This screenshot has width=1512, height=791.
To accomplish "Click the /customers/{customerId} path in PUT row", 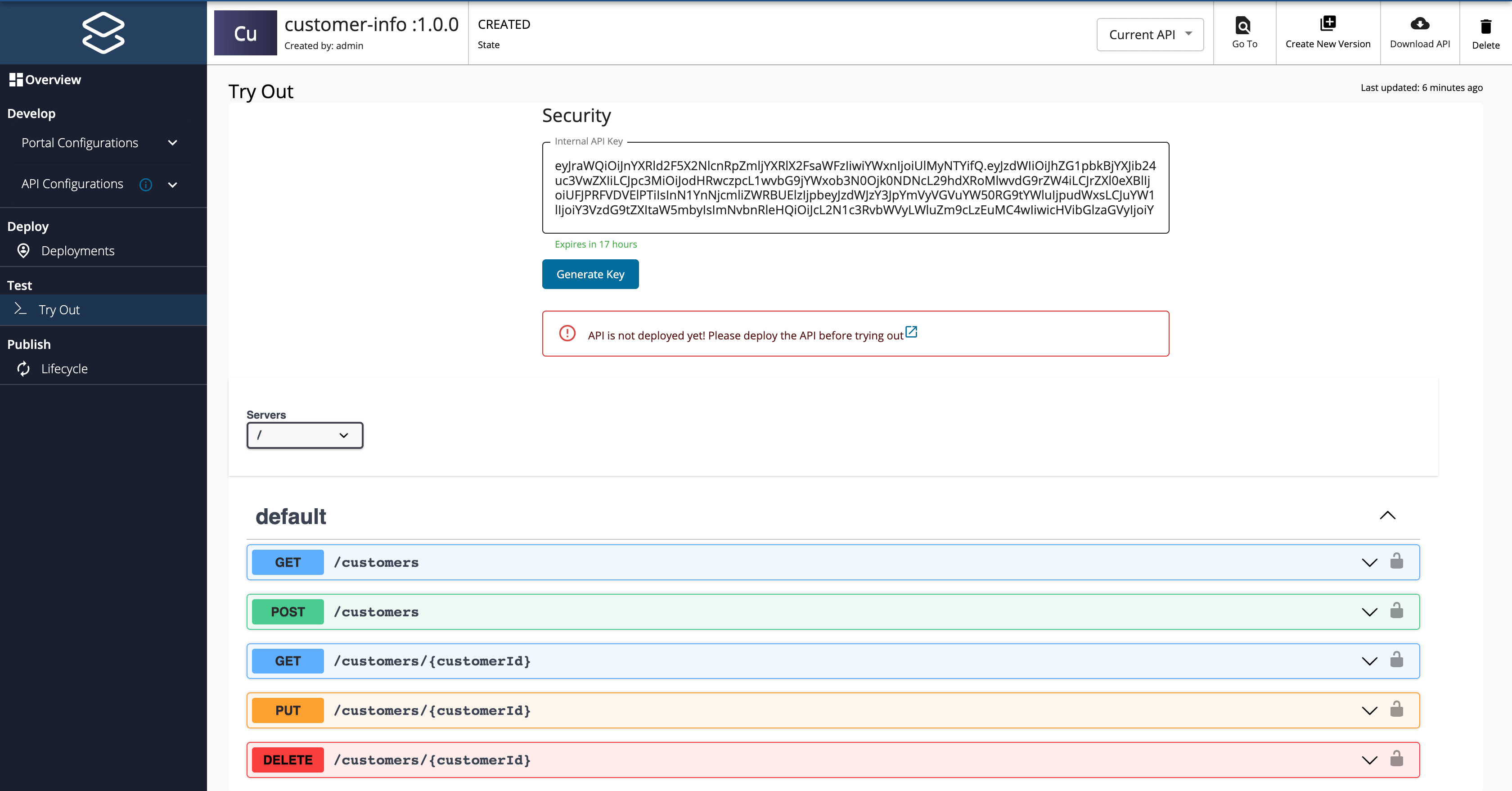I will tap(432, 710).
